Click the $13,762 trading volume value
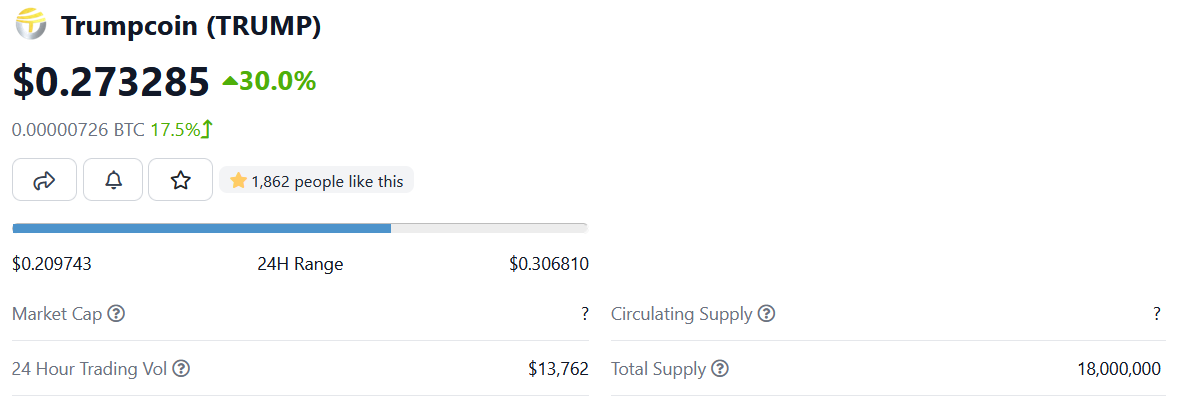The image size is (1185, 398). pyautogui.click(x=558, y=369)
